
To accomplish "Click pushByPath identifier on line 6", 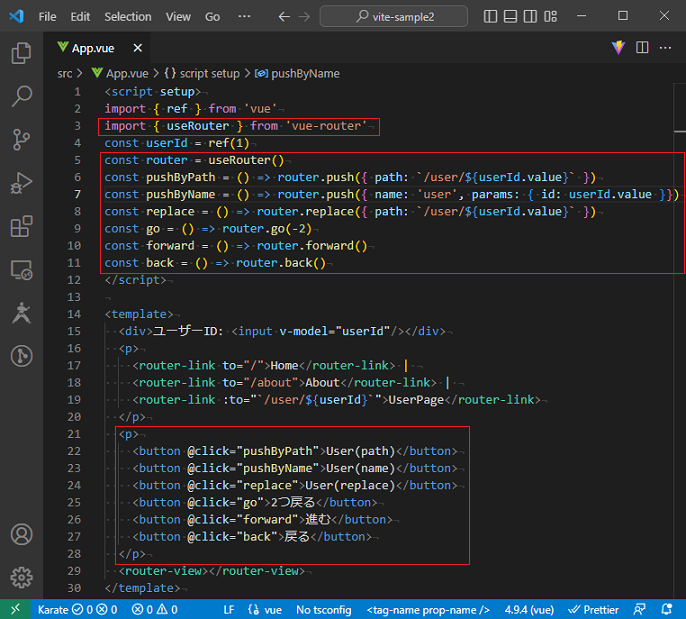I will (180, 177).
